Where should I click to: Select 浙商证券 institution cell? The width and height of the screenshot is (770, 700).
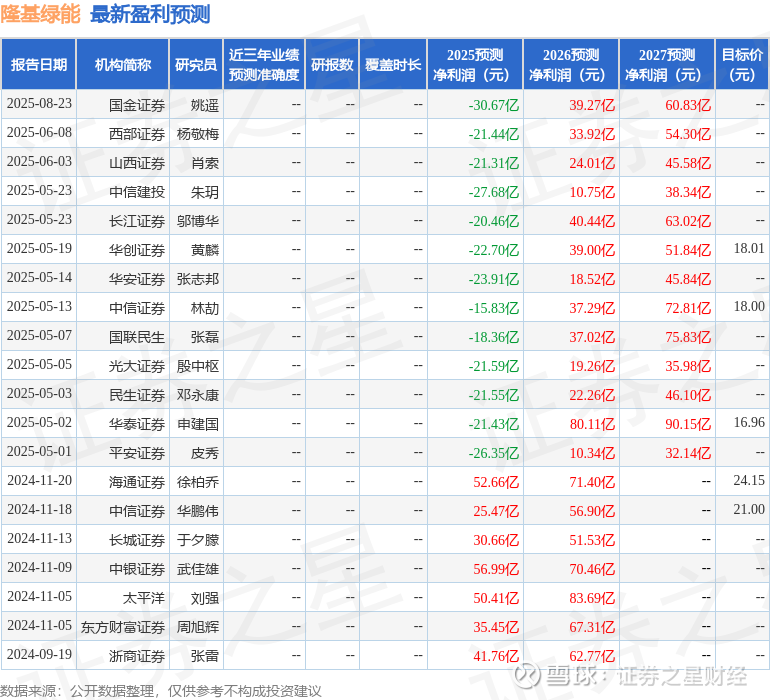click(x=137, y=656)
